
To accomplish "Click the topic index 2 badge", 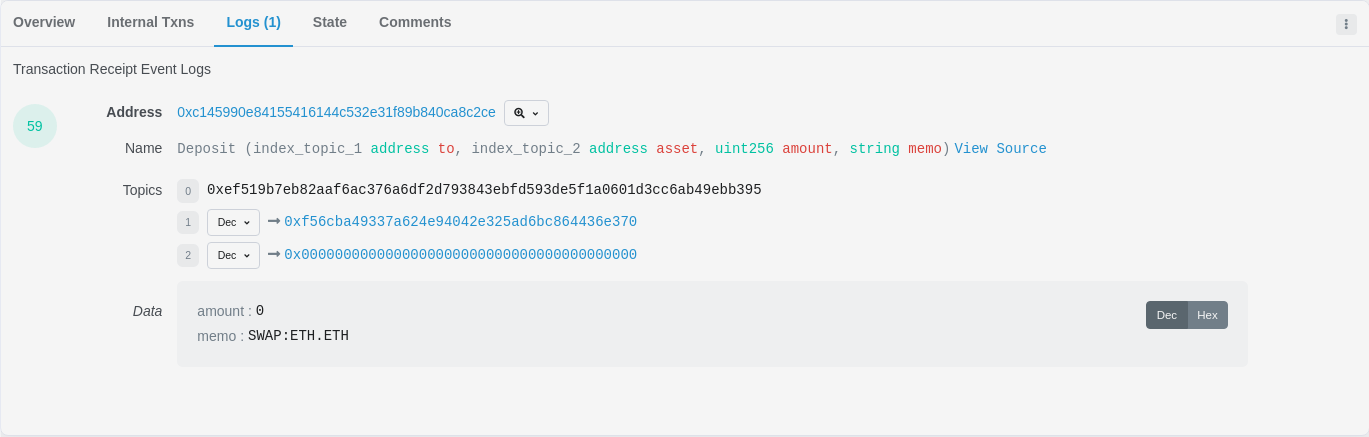I will click(188, 255).
